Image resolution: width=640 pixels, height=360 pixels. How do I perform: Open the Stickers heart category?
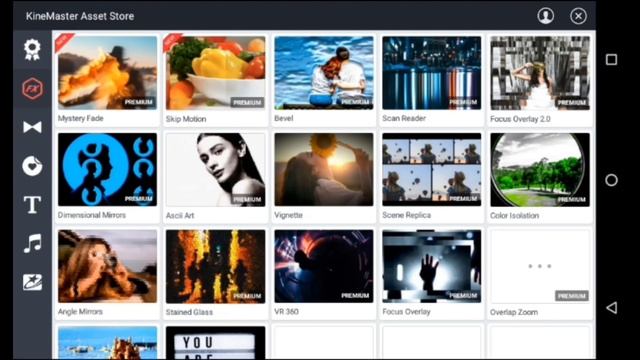coord(32,166)
